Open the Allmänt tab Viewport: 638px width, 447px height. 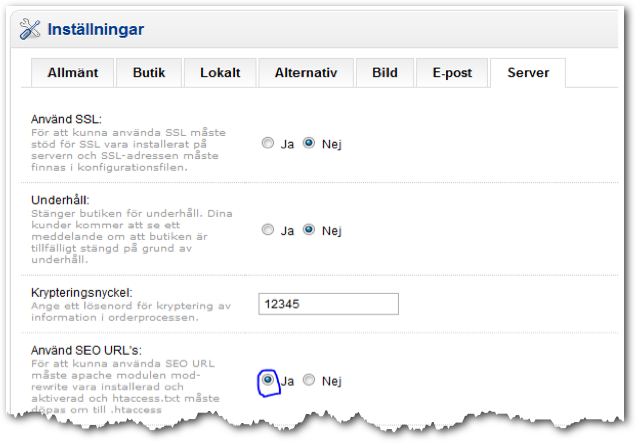72,73
